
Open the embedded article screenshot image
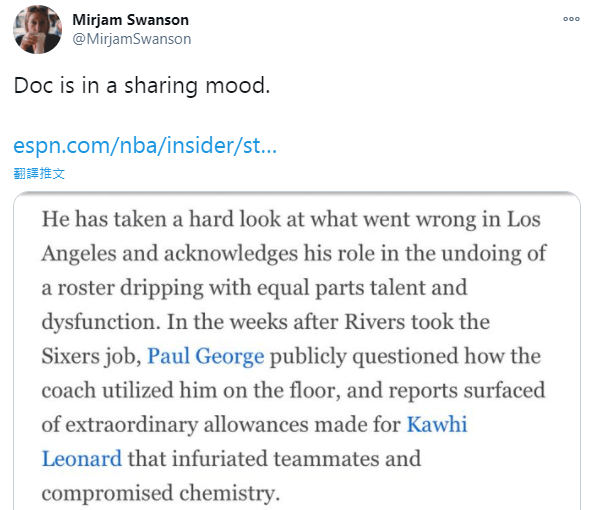pos(297,351)
